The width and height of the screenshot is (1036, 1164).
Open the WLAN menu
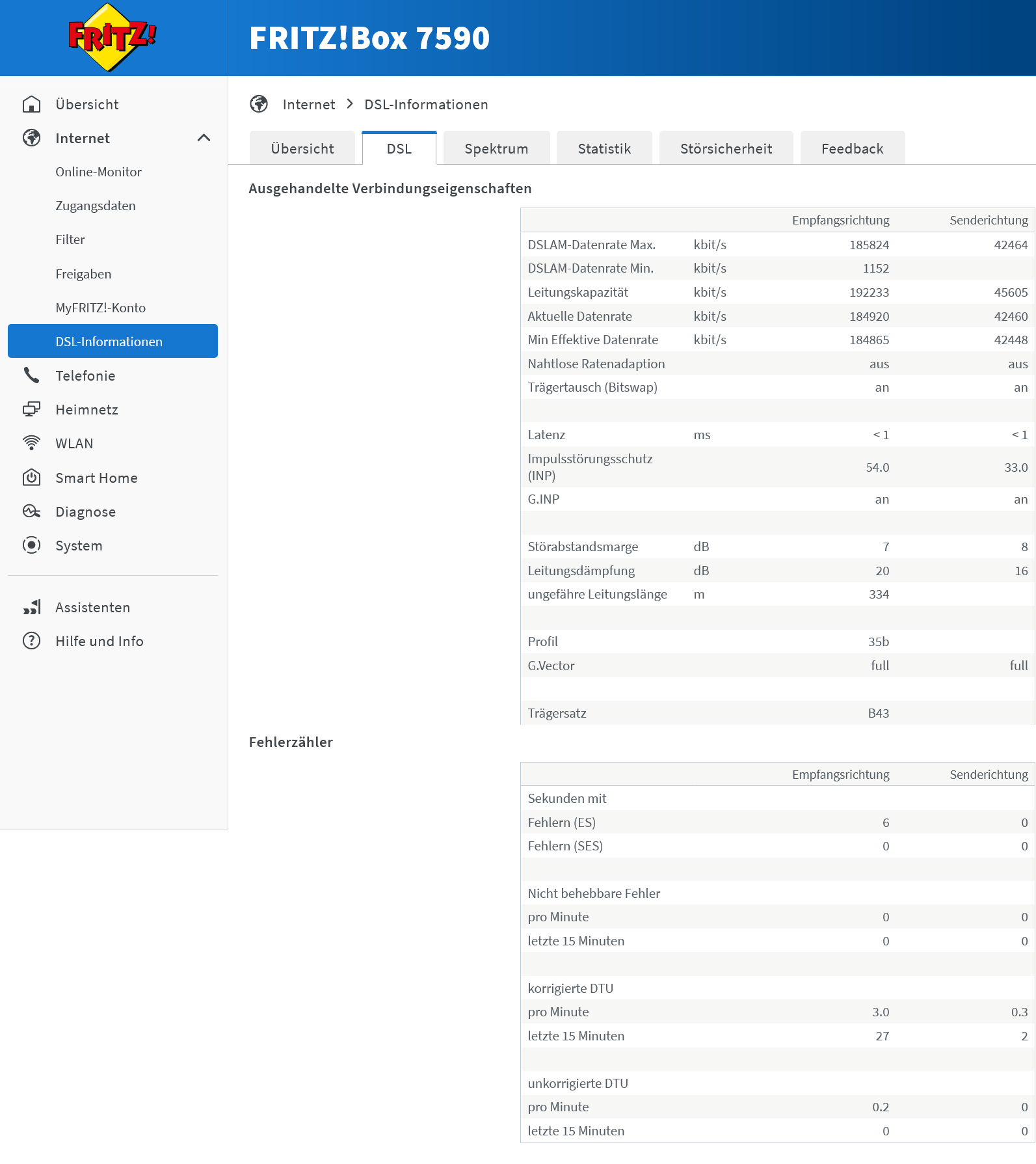tap(74, 443)
